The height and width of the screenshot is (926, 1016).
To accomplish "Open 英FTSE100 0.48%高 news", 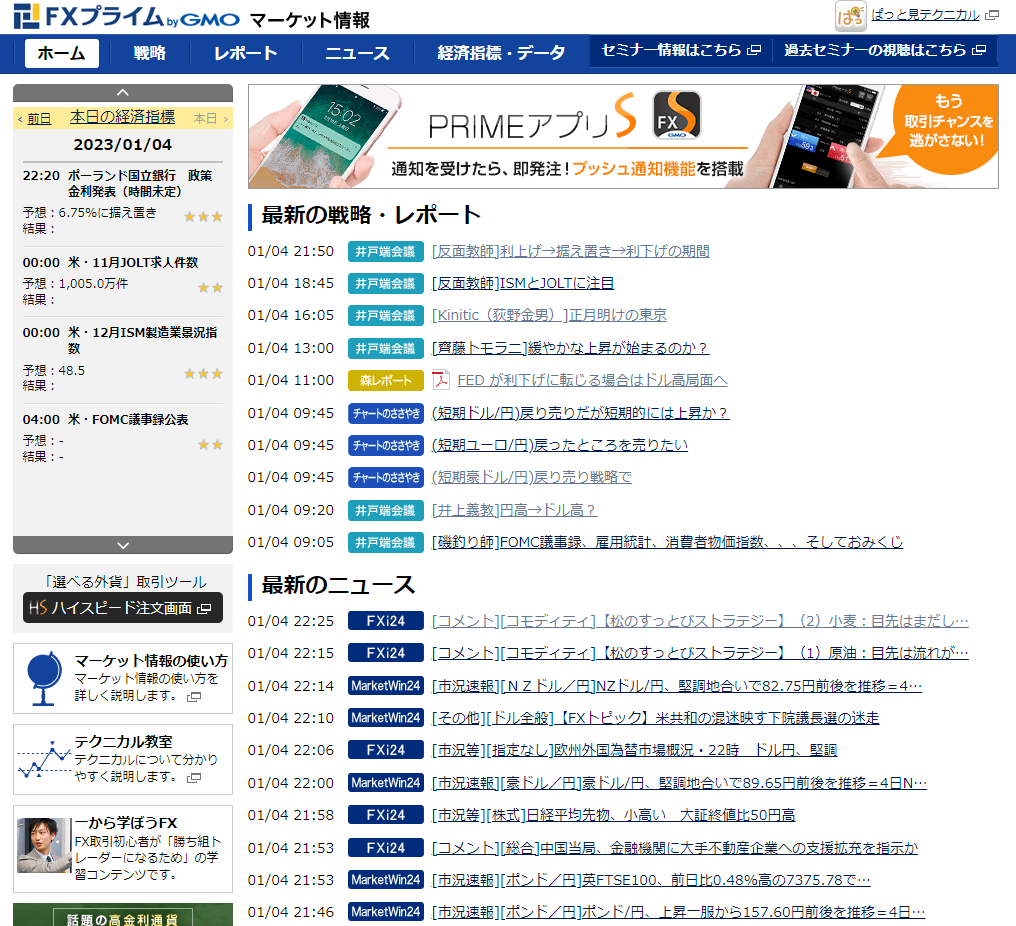I will [651, 880].
